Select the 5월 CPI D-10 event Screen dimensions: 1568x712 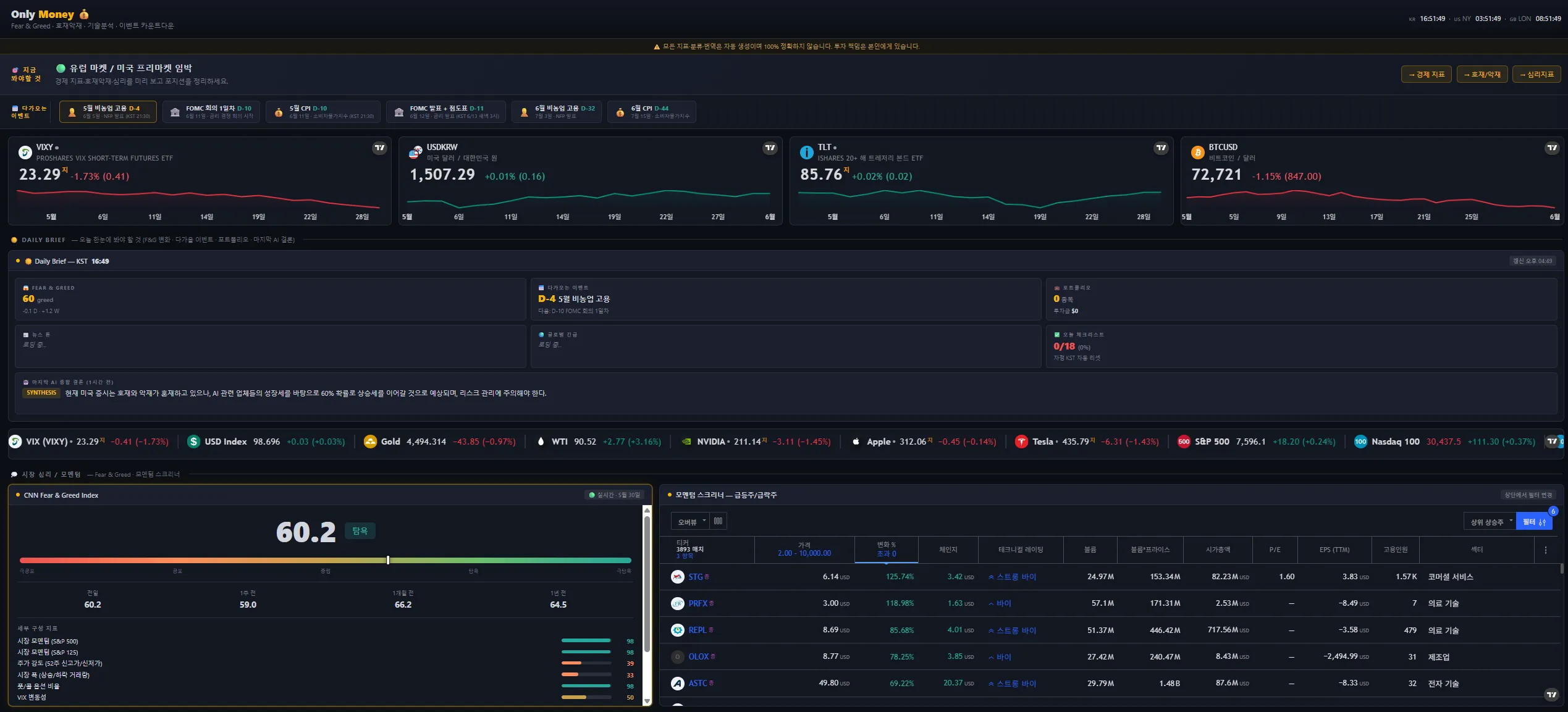click(x=323, y=112)
